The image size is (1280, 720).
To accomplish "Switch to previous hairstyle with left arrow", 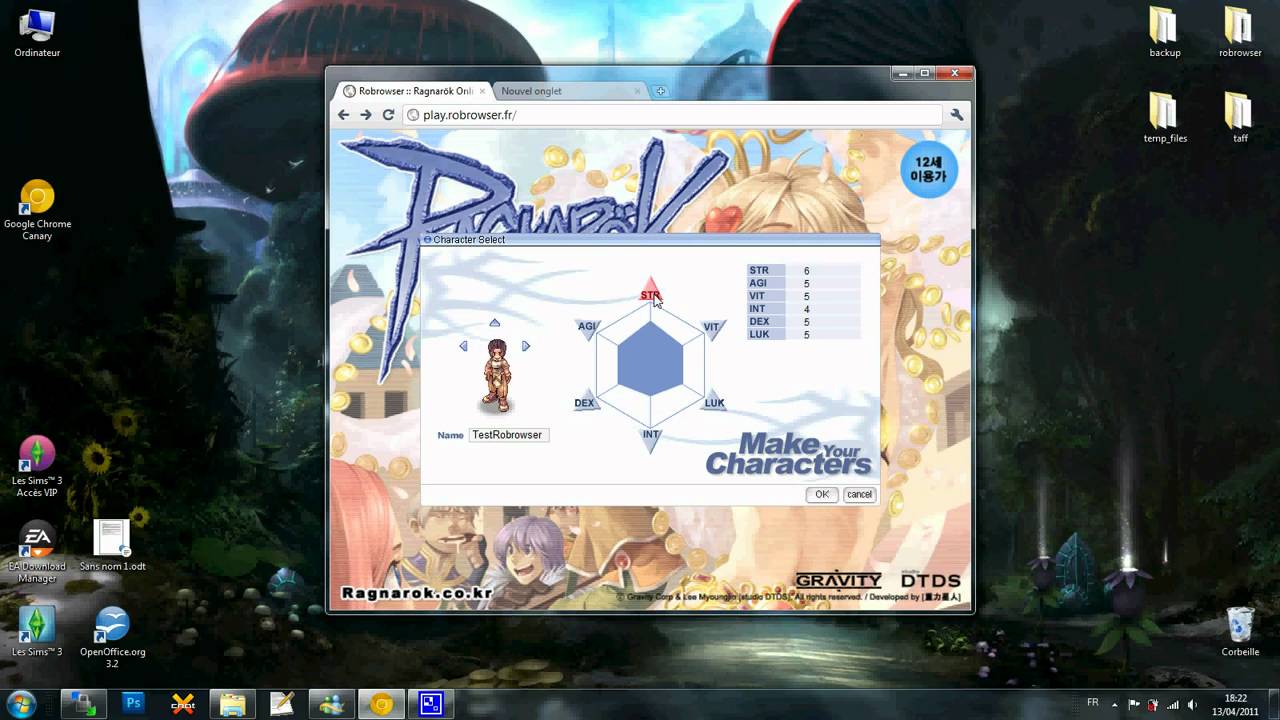I will point(463,346).
